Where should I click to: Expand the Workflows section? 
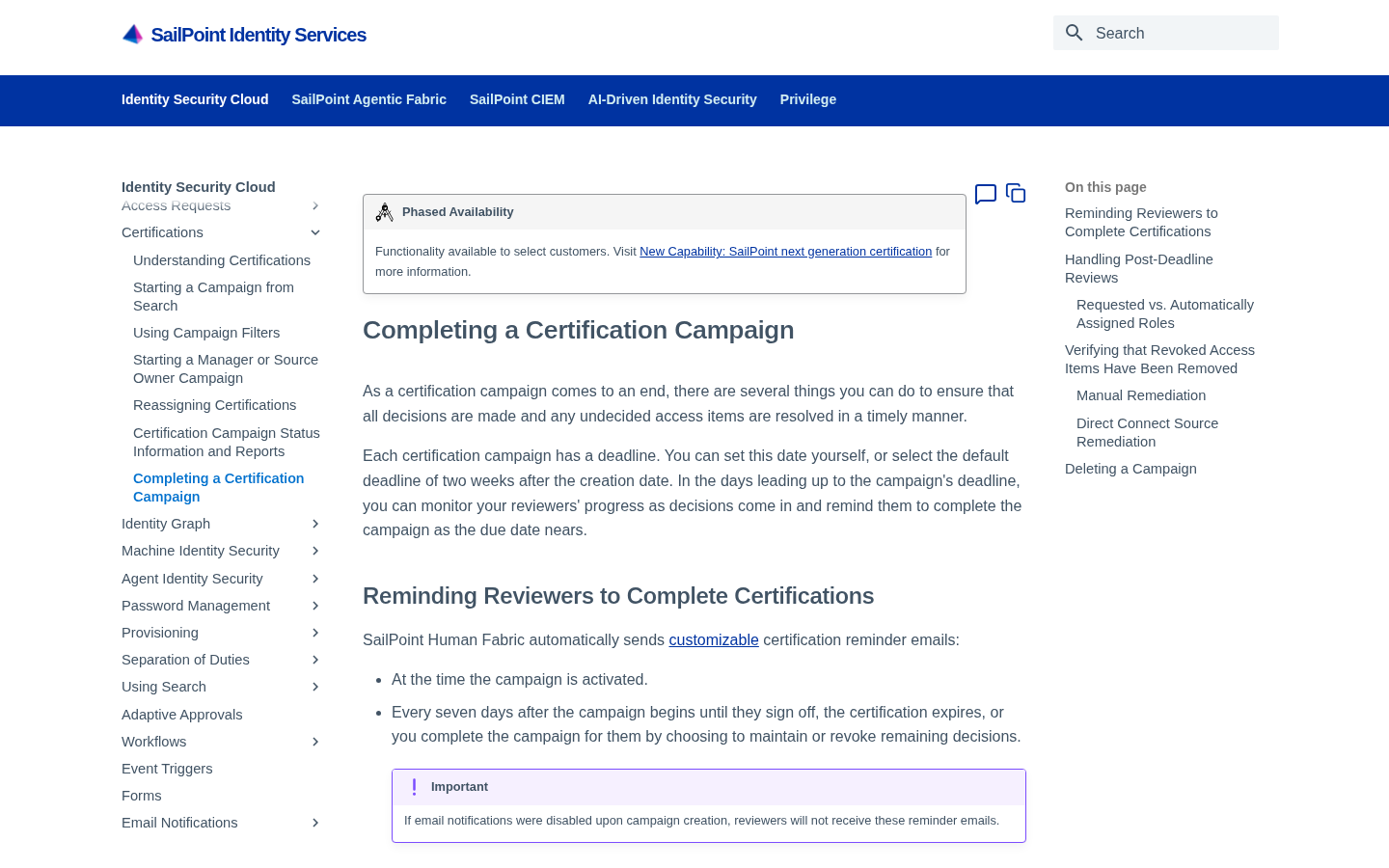click(x=315, y=742)
